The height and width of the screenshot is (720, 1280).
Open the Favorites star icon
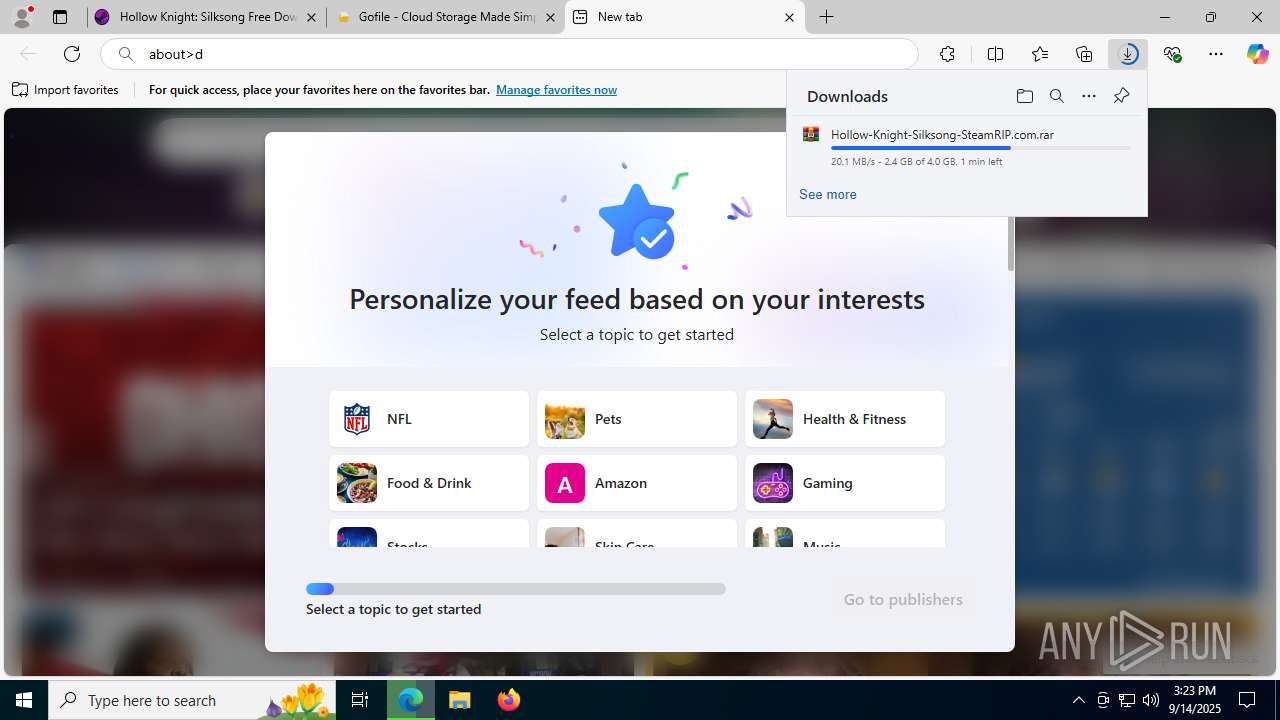[x=1040, y=54]
